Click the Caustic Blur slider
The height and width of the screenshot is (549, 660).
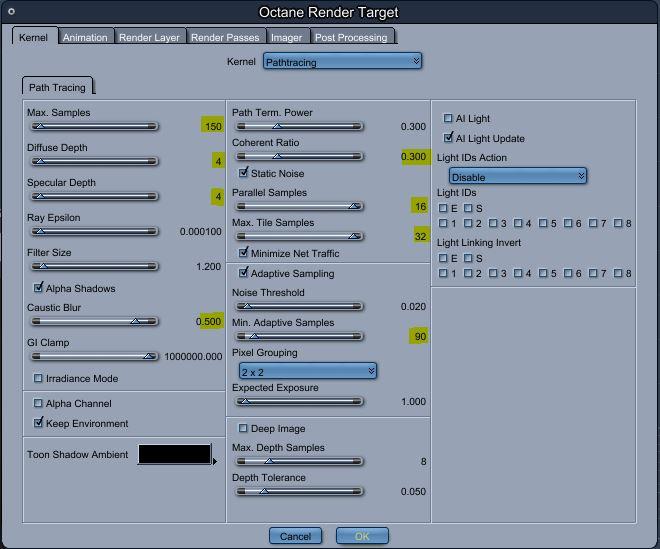pyautogui.click(x=95, y=321)
